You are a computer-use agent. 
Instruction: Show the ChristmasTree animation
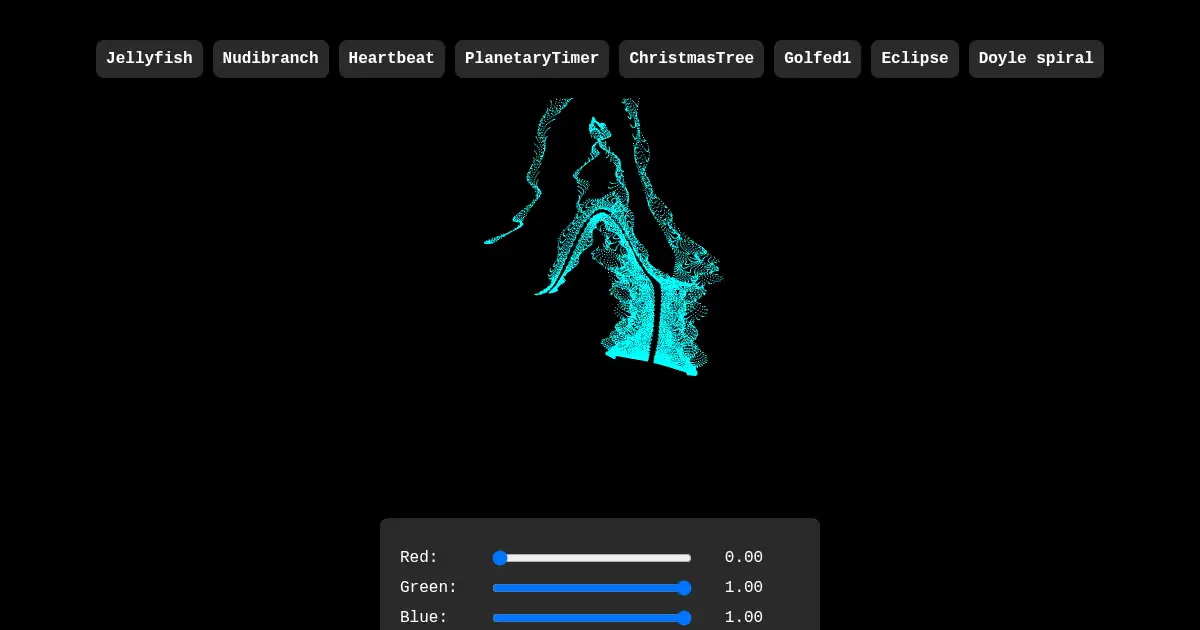[692, 59]
